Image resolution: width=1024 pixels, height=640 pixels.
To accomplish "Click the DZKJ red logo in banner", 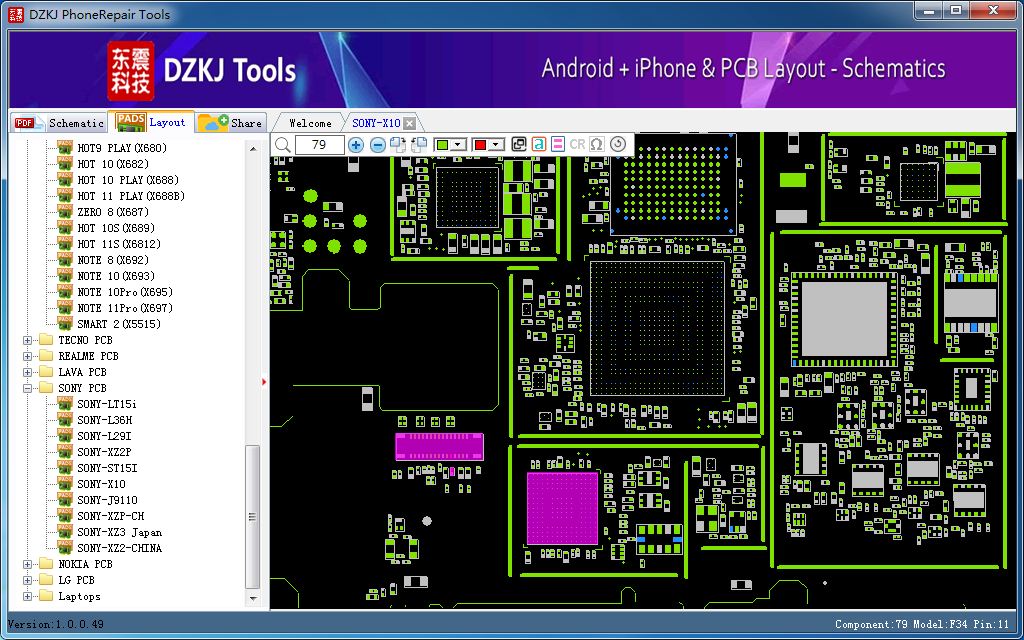I will (x=131, y=71).
